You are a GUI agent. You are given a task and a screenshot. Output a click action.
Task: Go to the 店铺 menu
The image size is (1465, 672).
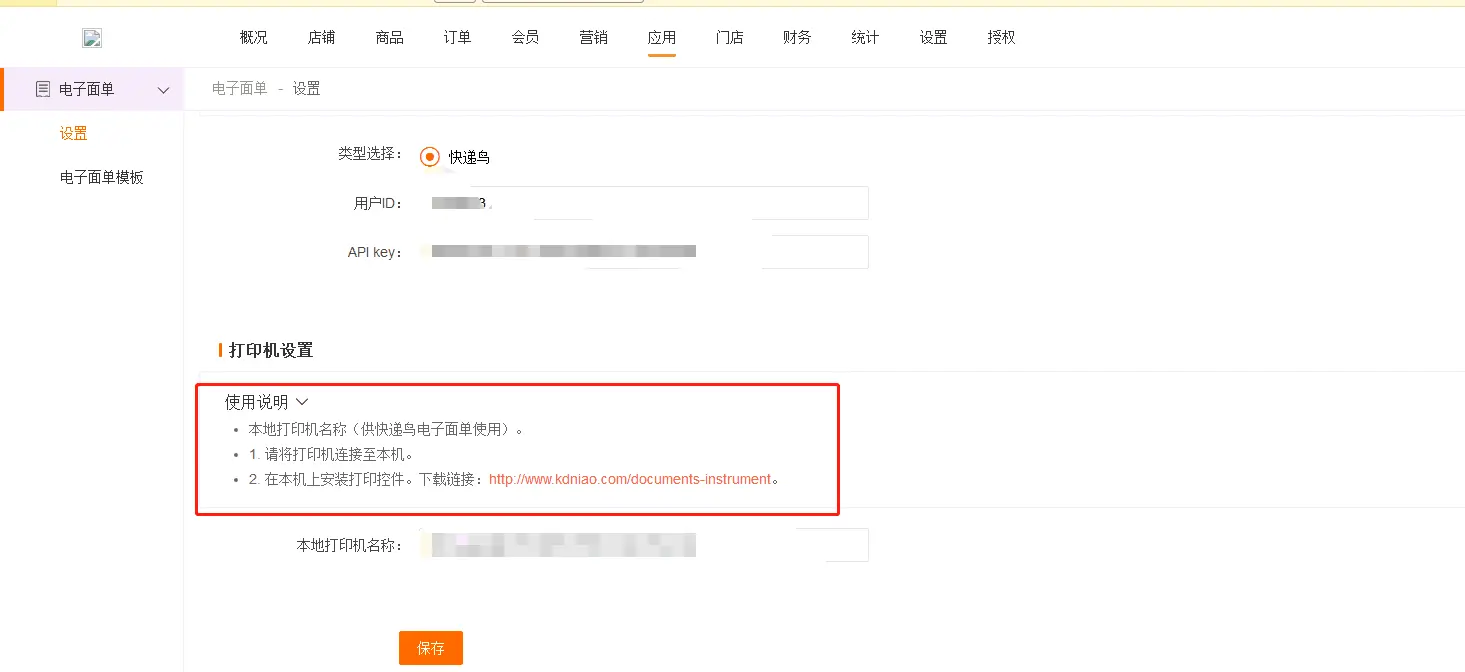[322, 38]
